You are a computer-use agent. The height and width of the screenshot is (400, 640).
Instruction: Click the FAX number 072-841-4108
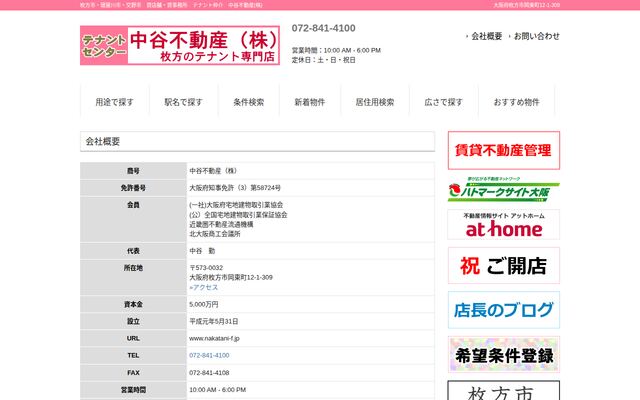pyautogui.click(x=209, y=373)
